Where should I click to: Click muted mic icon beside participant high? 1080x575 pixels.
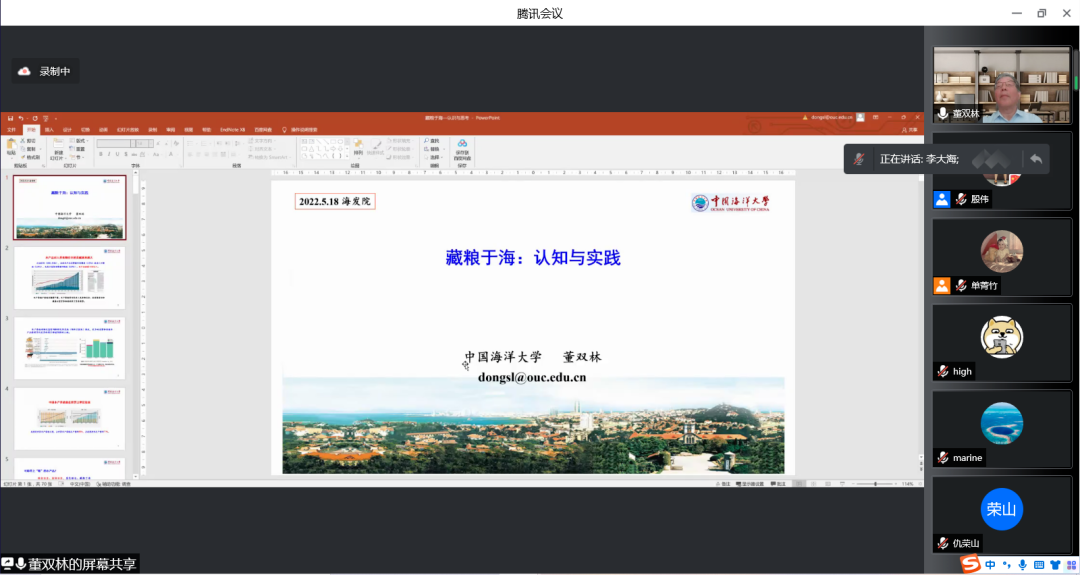942,371
